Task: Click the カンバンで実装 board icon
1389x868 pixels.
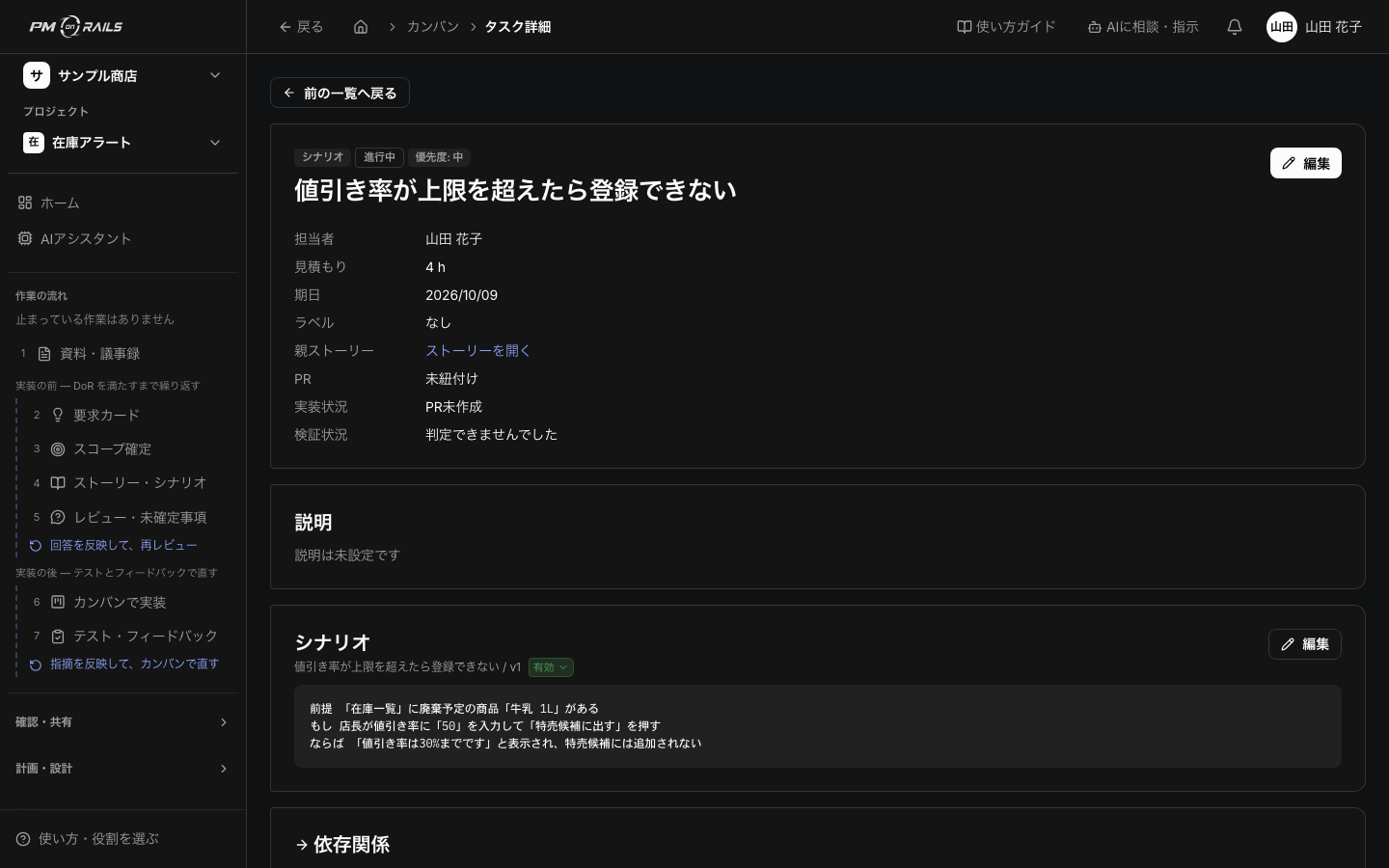Action: coord(58,602)
